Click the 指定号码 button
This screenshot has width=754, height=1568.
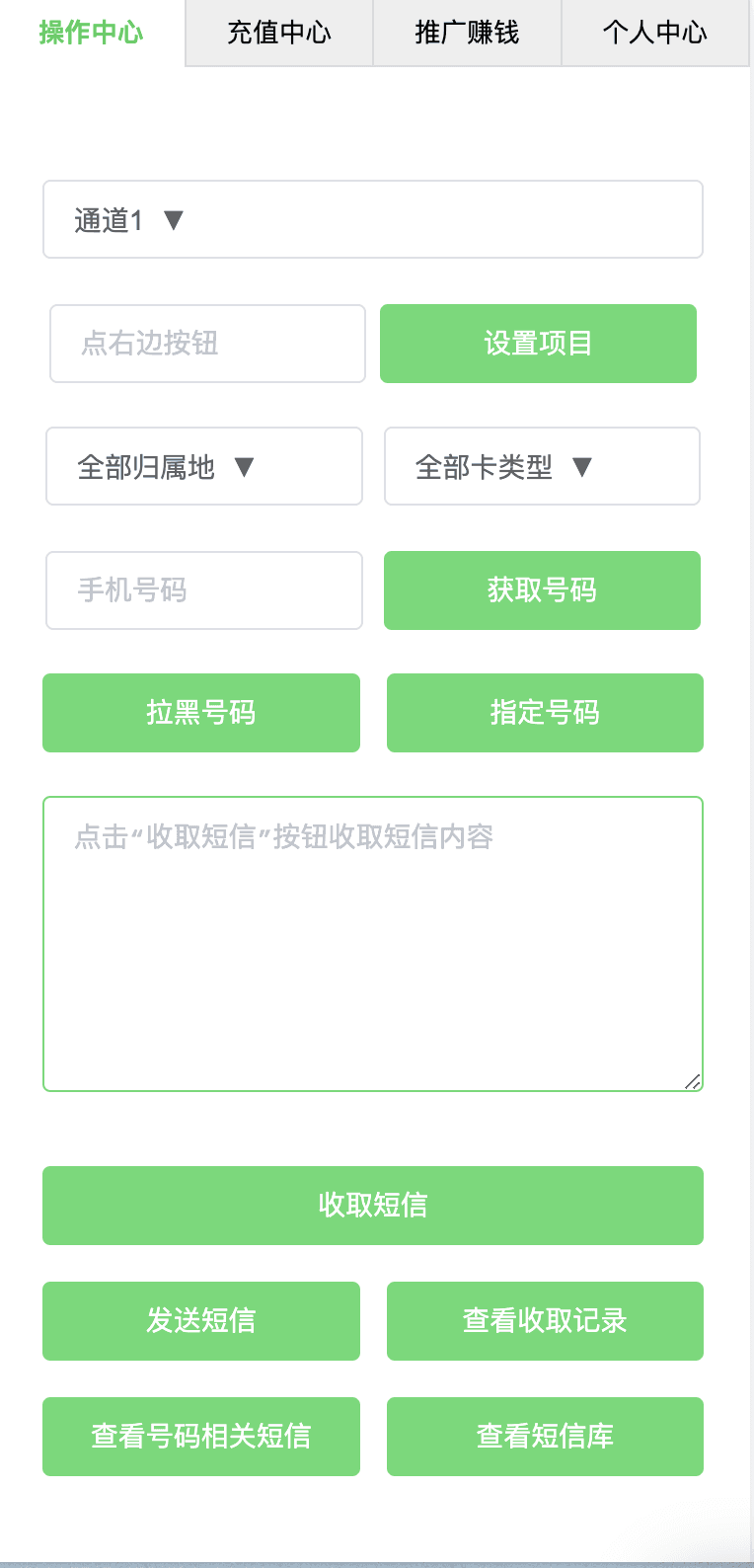[545, 713]
